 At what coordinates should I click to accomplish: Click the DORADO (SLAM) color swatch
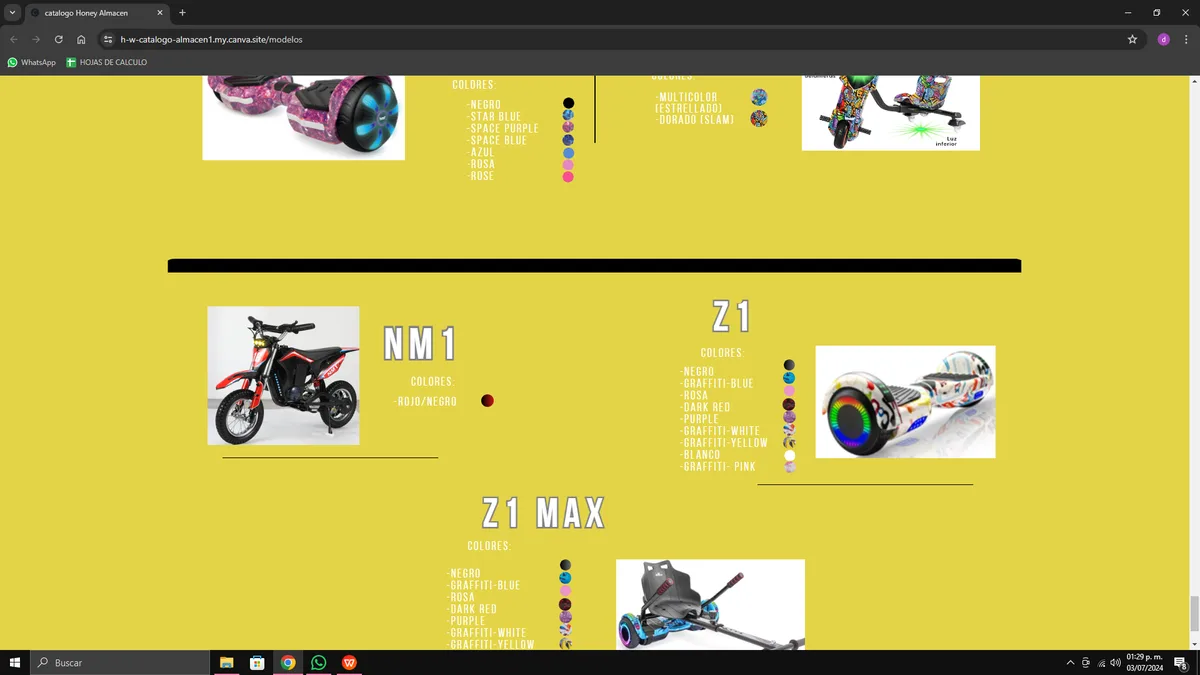[759, 119]
